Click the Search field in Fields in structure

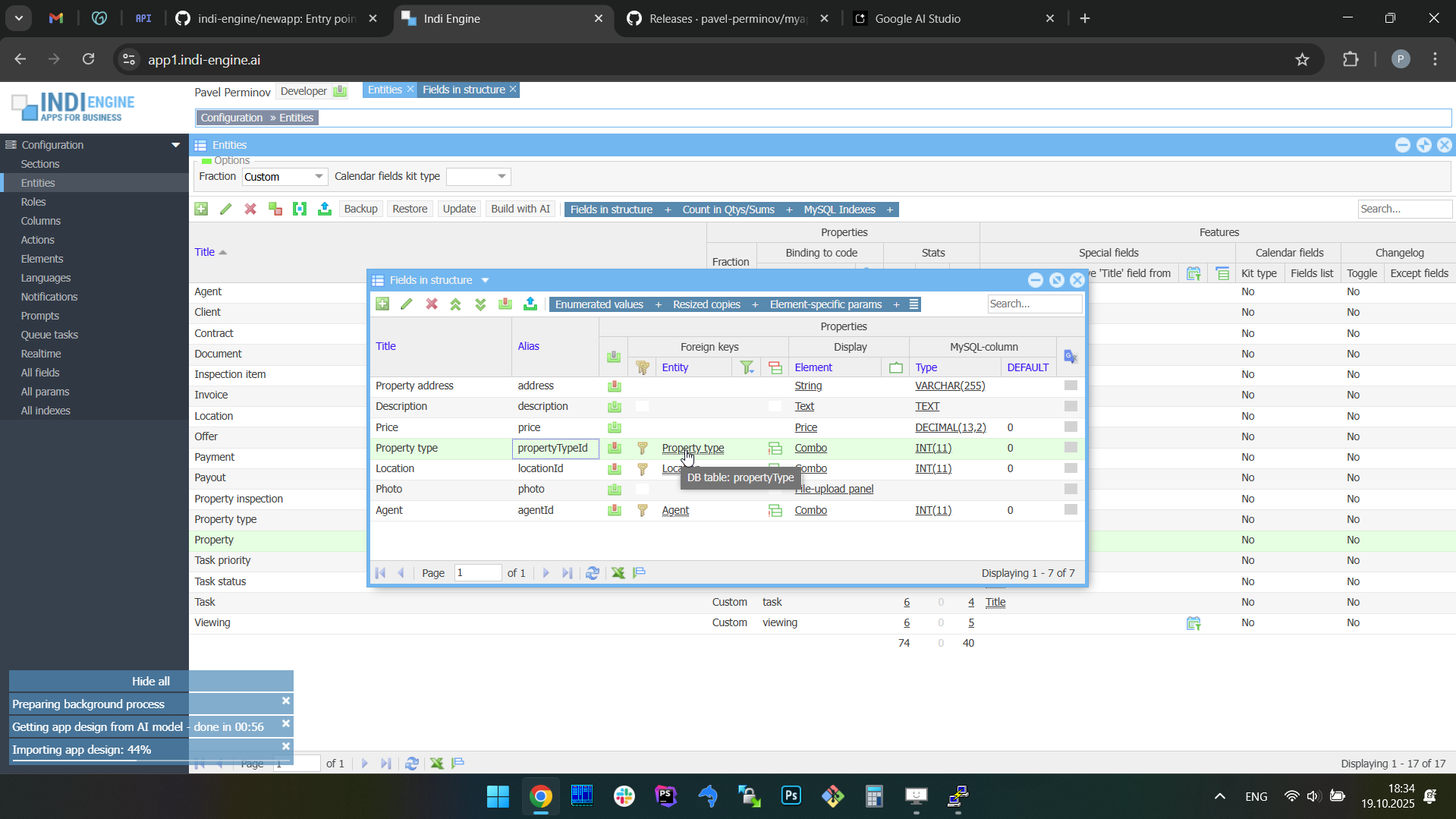point(1034,304)
